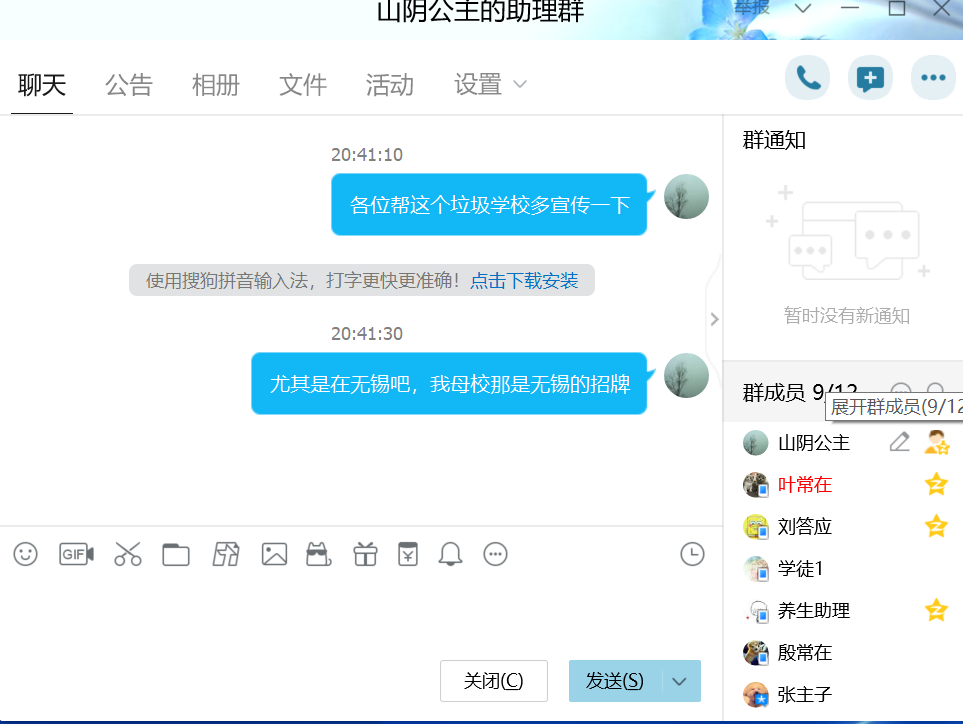
Task: Select member 叶常在 in the list
Action: 843,485
